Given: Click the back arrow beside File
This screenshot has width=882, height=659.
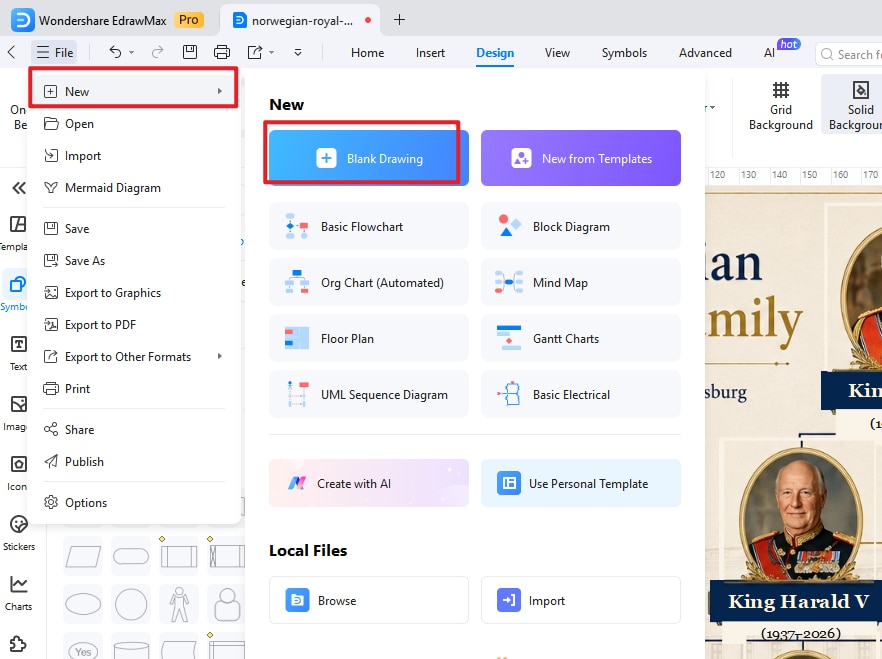Looking at the screenshot, I should click(11, 52).
